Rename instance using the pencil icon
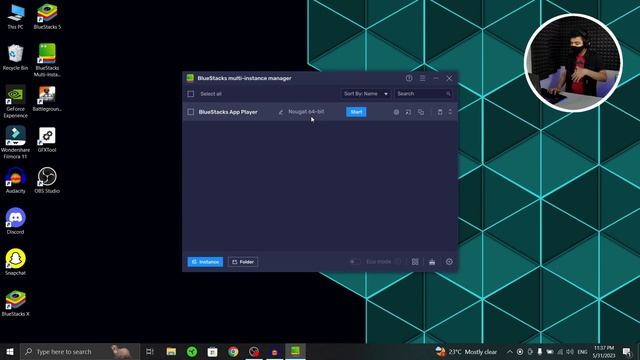This screenshot has height=360, width=640. click(x=280, y=112)
